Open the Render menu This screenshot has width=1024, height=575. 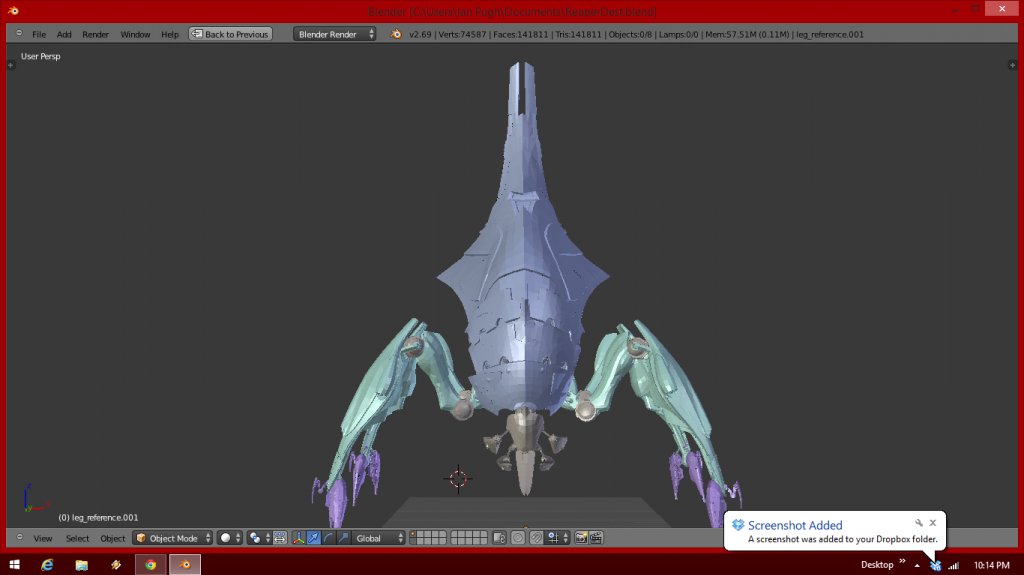point(95,34)
